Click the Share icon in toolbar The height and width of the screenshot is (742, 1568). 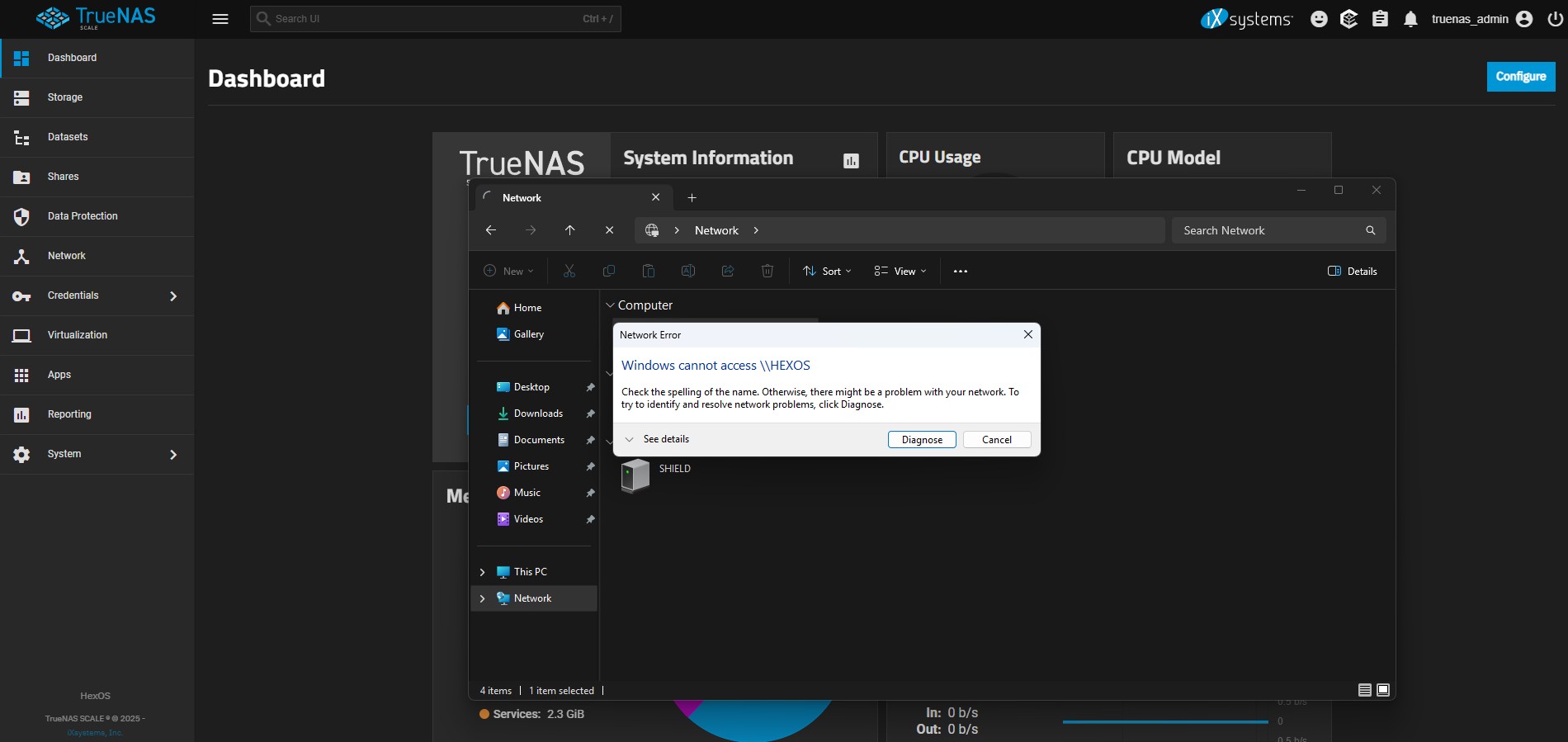[728, 271]
